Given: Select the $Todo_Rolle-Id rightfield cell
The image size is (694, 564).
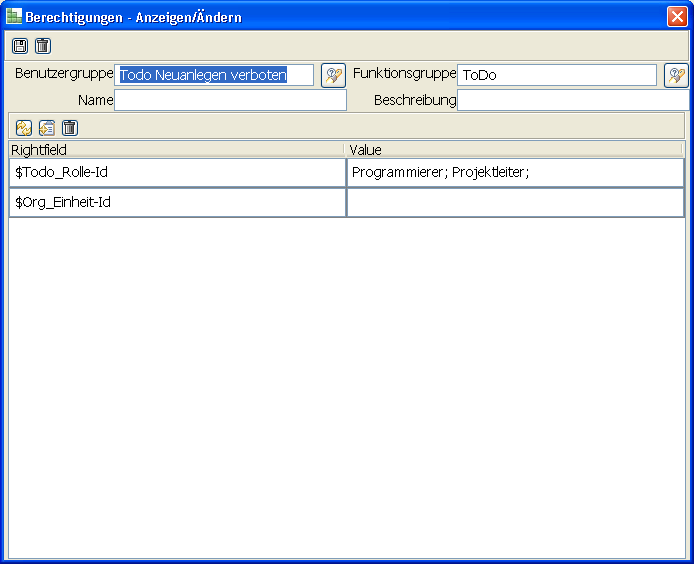Looking at the screenshot, I should click(x=177, y=173).
